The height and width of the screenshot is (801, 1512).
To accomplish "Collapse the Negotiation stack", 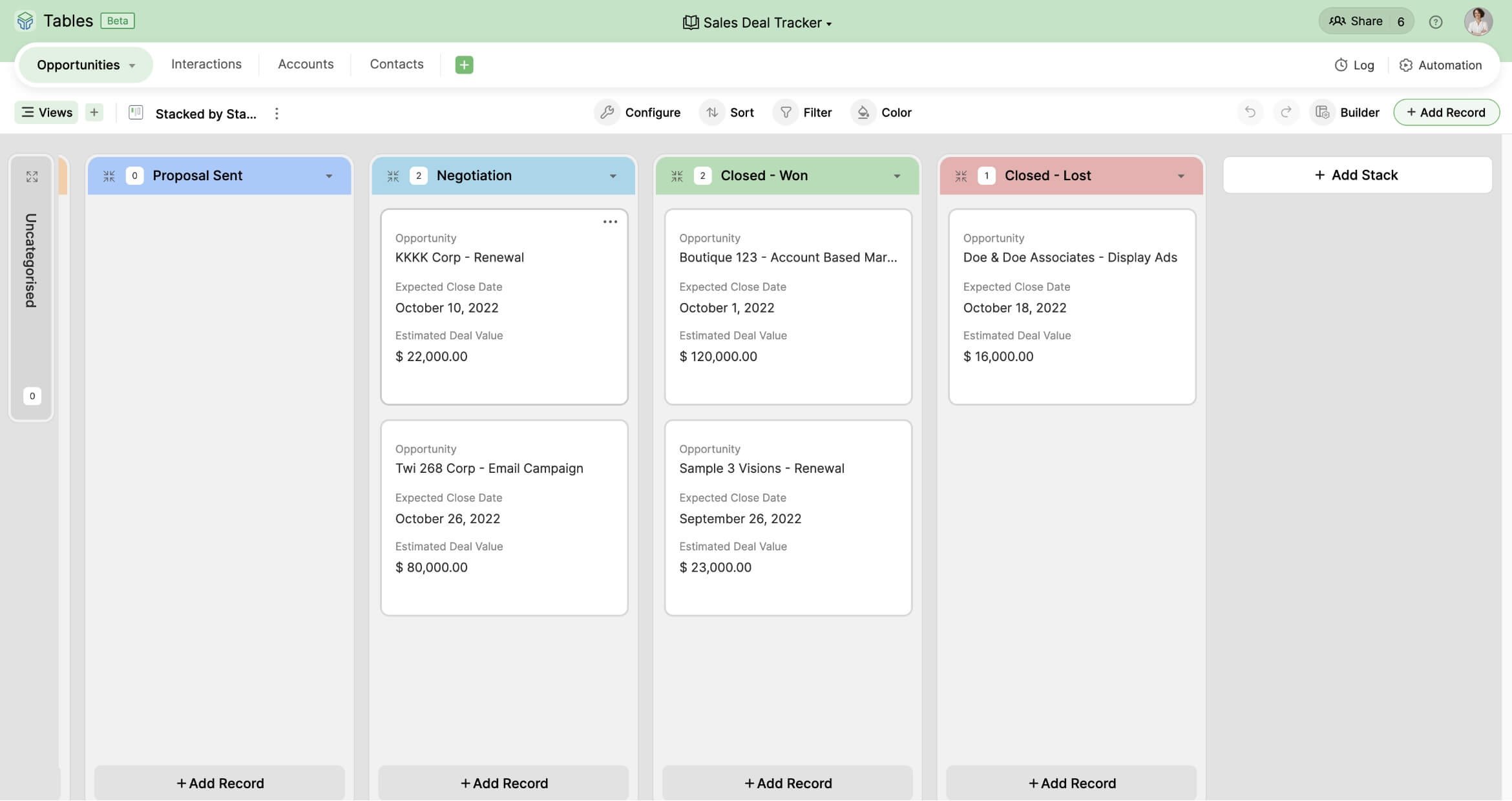I will (x=393, y=176).
